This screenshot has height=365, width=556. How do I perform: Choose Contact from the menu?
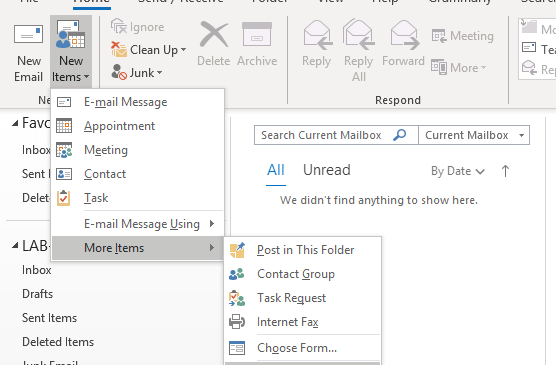138,174
